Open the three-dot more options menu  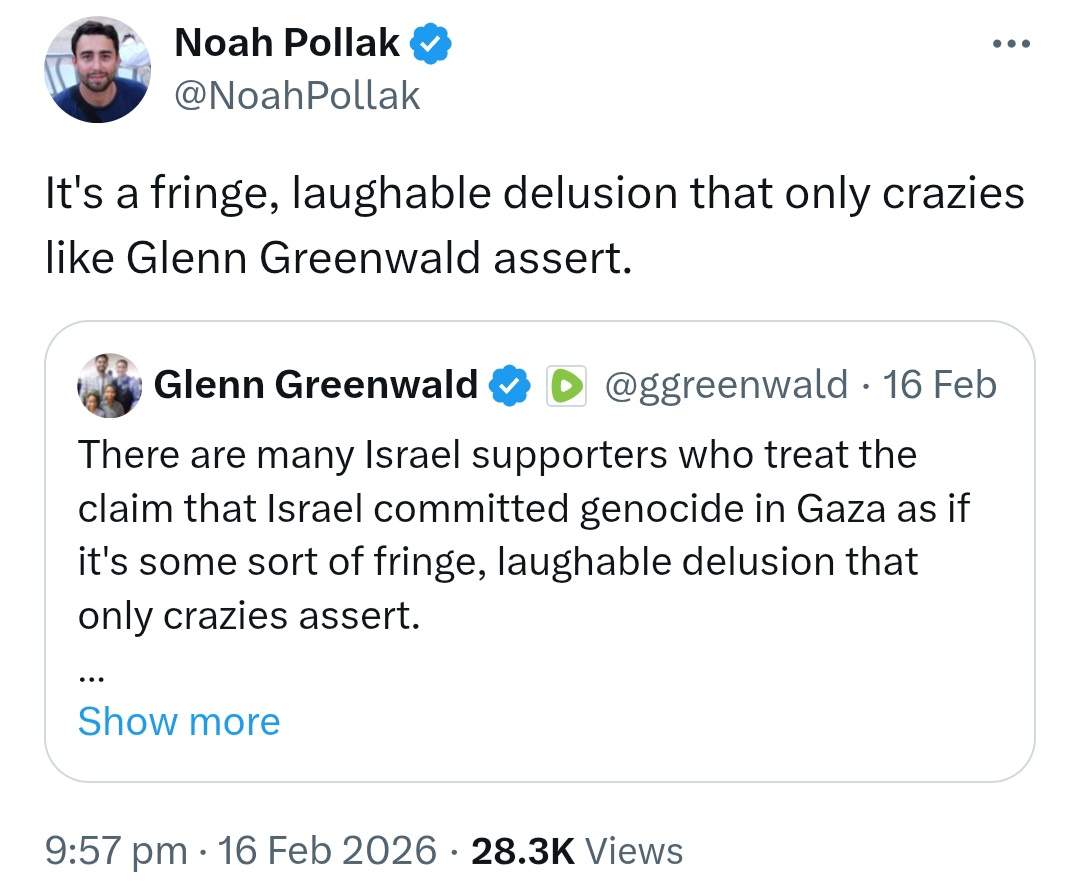1011,44
